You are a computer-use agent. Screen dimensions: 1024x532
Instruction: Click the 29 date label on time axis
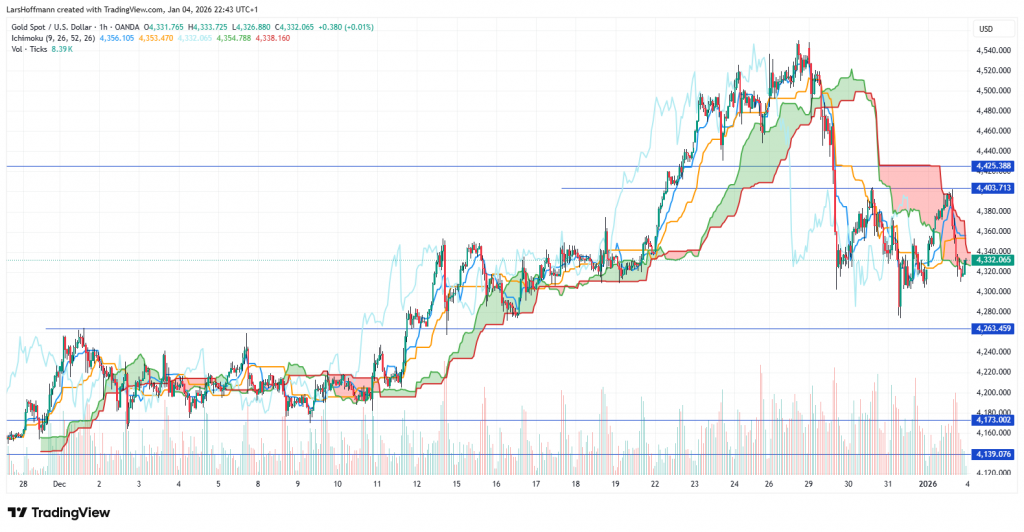pyautogui.click(x=807, y=483)
